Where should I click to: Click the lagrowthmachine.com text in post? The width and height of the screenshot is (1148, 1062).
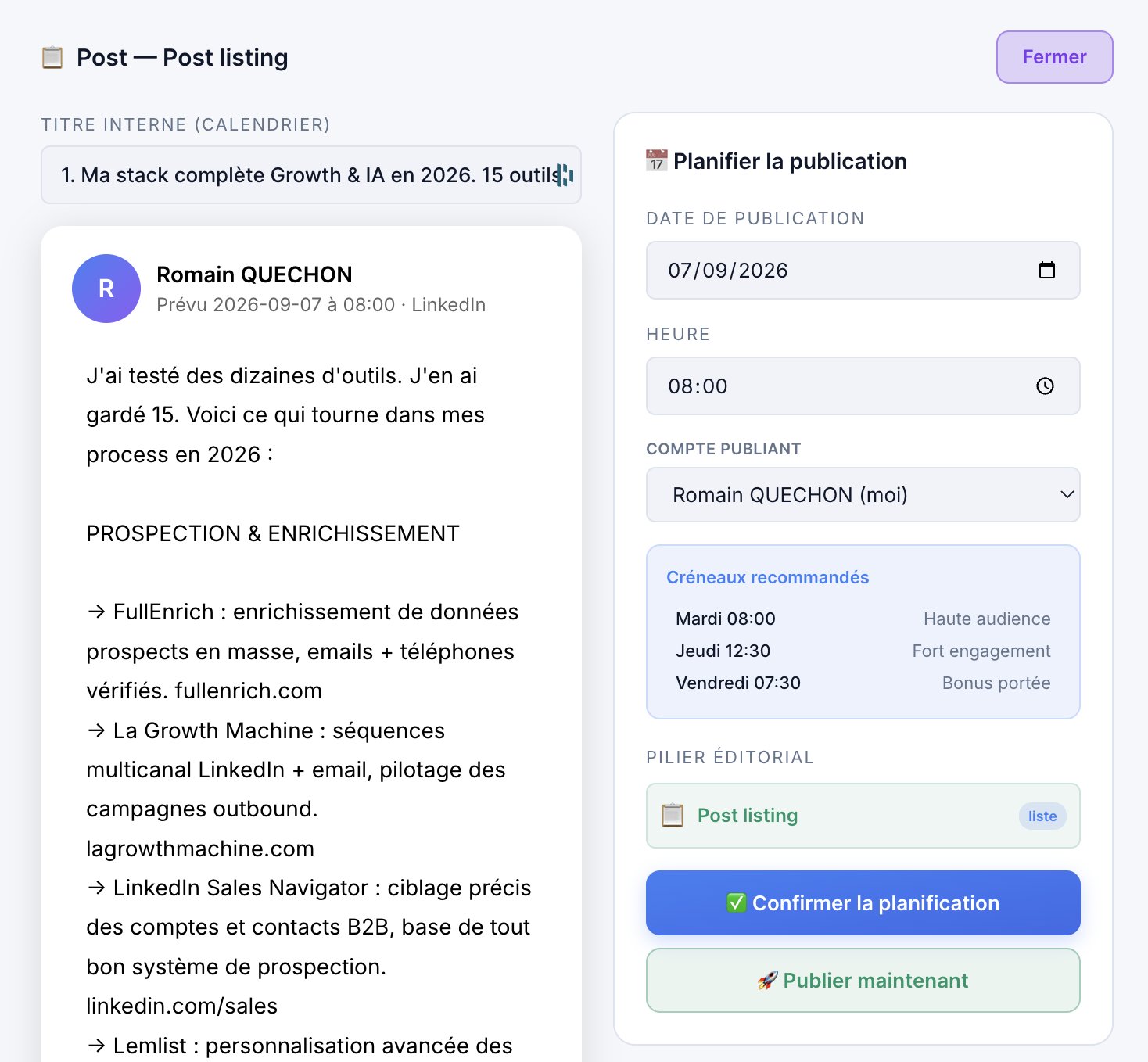(200, 849)
